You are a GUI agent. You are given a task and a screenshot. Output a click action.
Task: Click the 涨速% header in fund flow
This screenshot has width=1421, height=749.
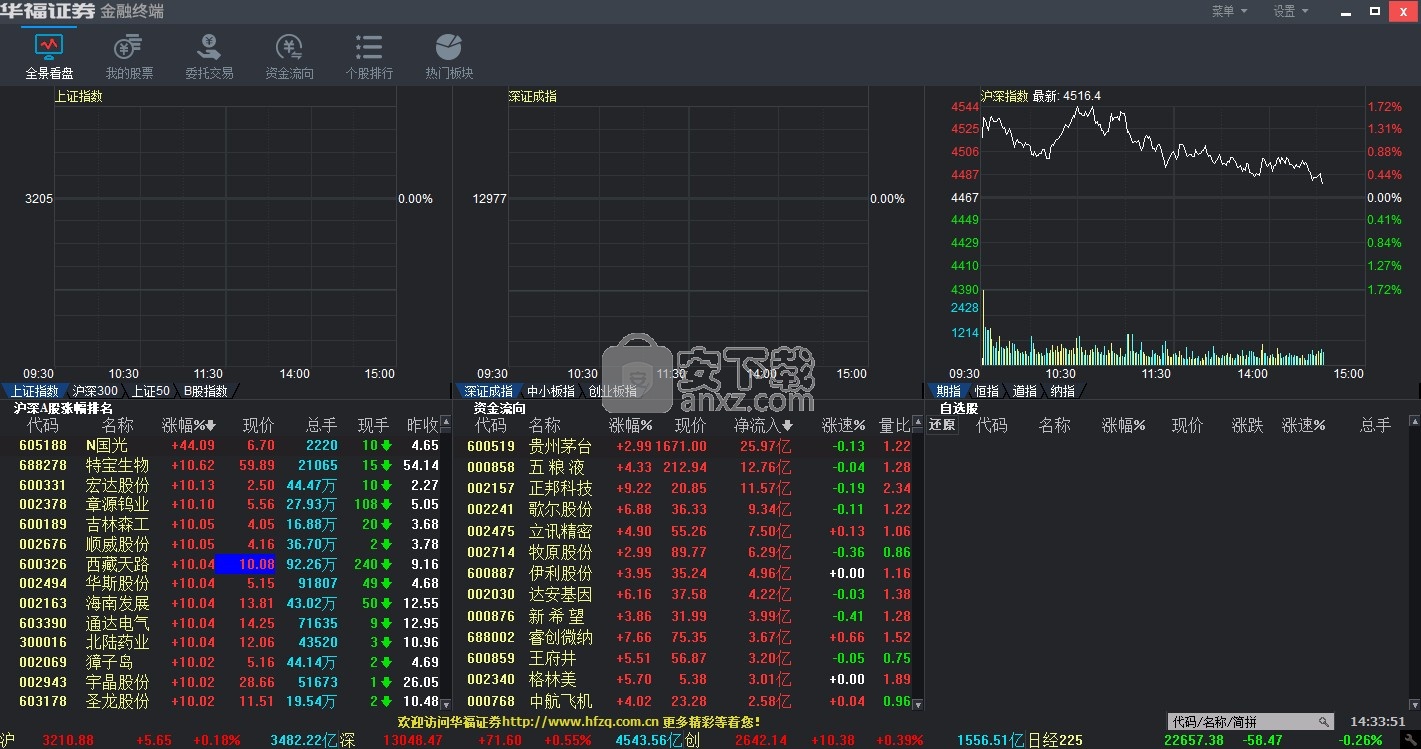(844, 426)
